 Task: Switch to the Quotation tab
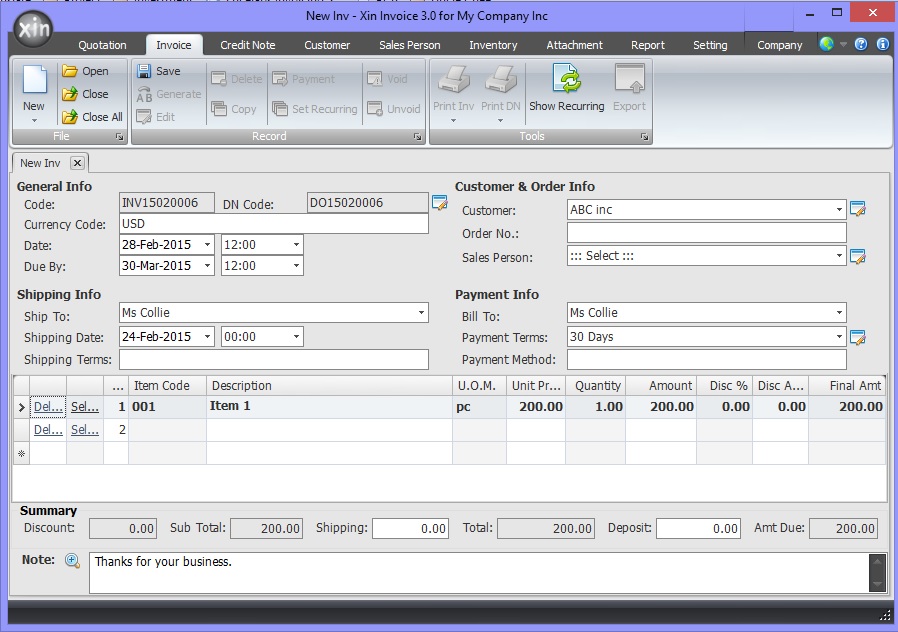[102, 45]
